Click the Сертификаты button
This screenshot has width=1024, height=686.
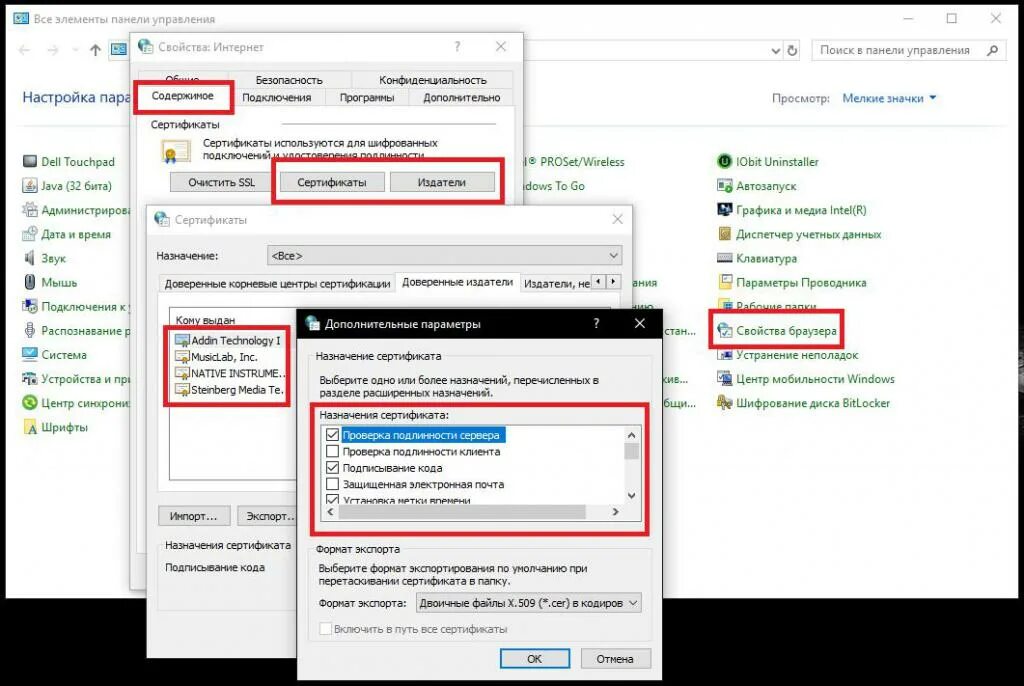[x=332, y=182]
